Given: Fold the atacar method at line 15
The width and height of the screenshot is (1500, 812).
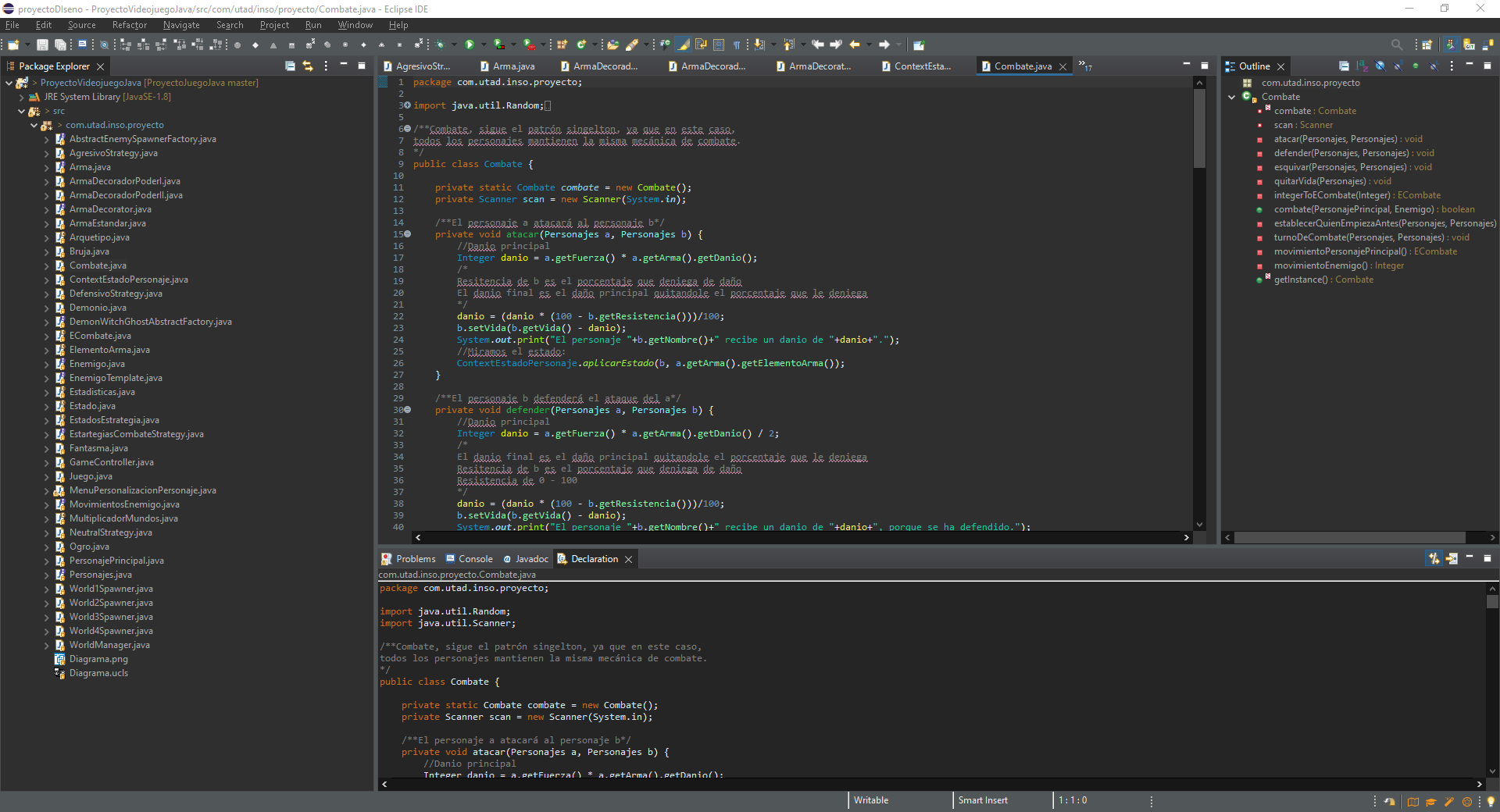Looking at the screenshot, I should tap(407, 234).
